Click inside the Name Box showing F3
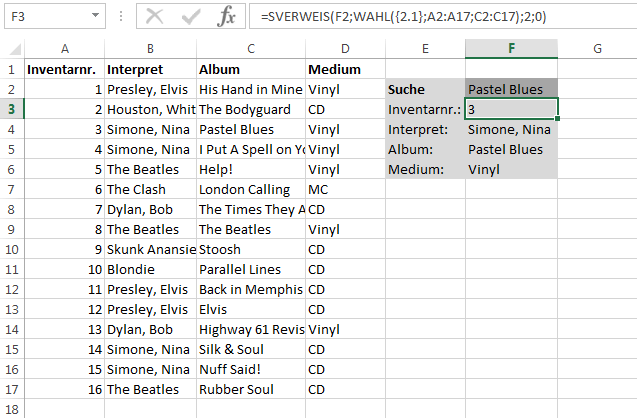 pos(47,16)
